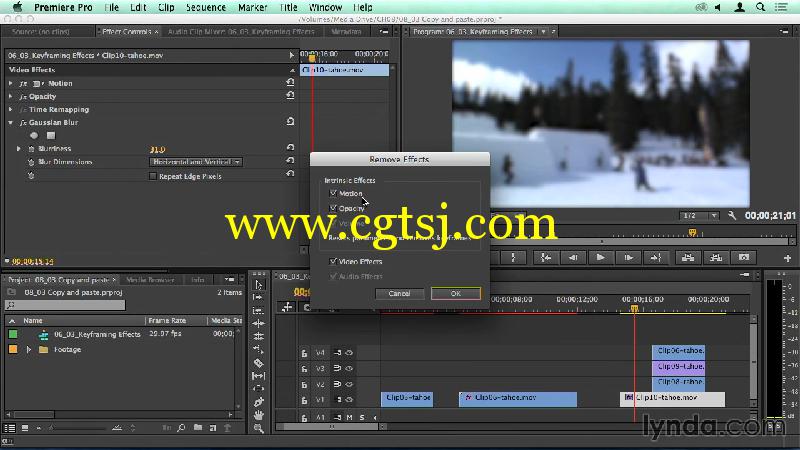Open macOS Spotlight search

pyautogui.click(x=760, y=7)
